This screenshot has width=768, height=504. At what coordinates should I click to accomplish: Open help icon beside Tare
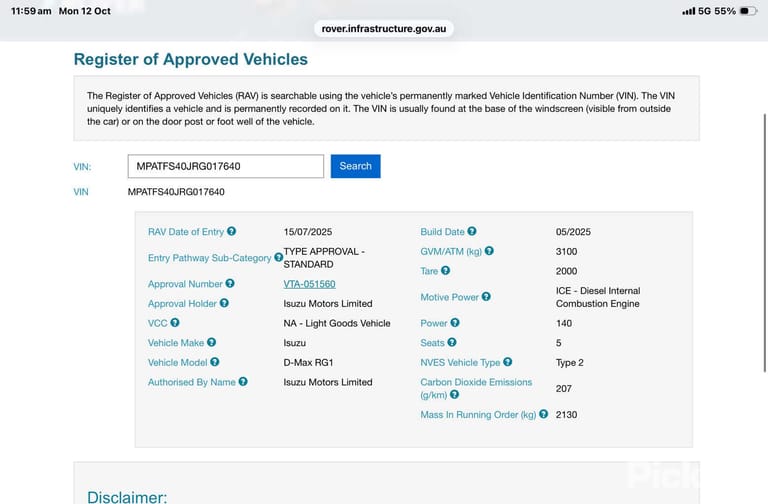[x=445, y=270]
